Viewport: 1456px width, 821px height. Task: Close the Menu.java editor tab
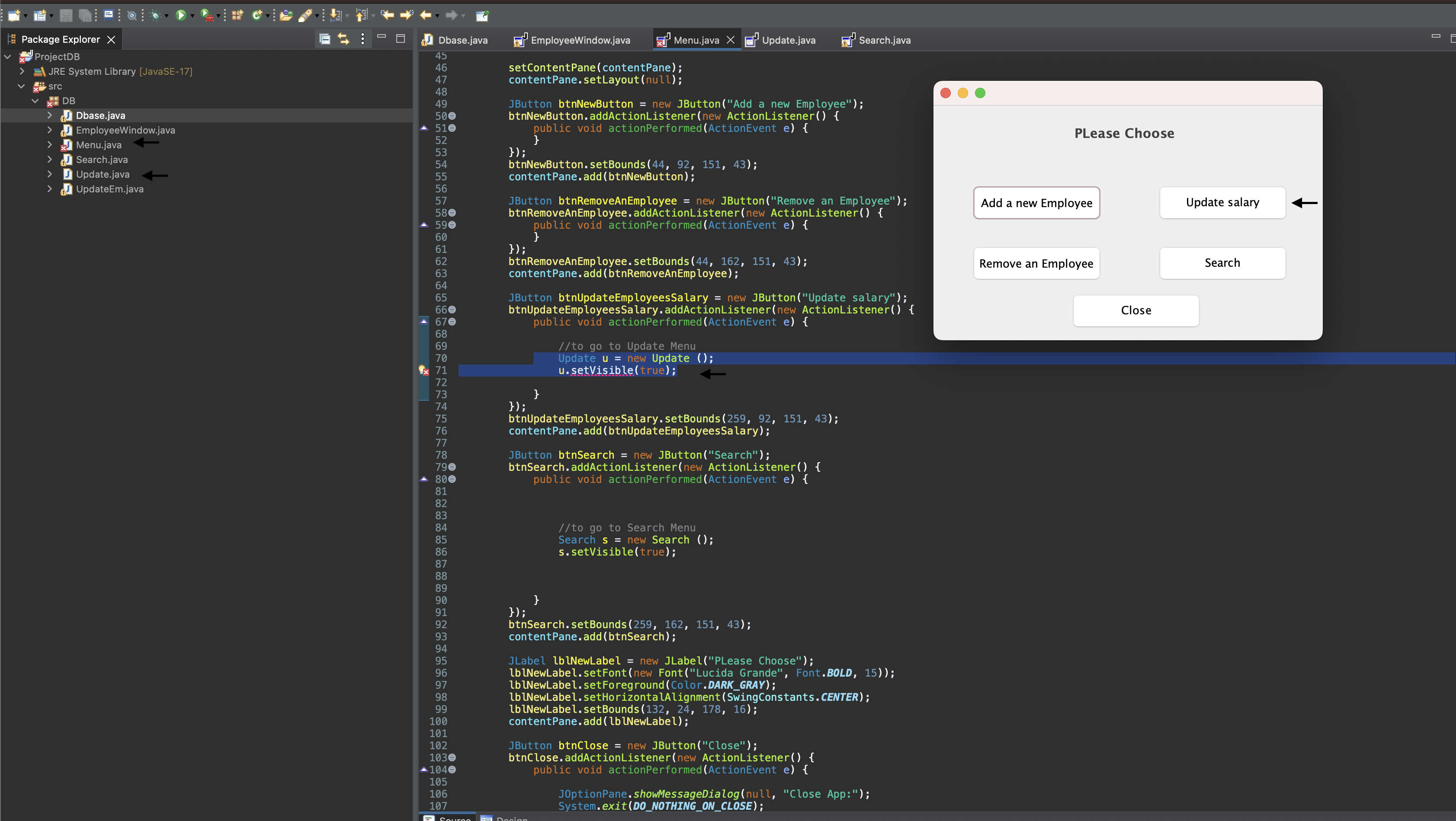point(731,39)
